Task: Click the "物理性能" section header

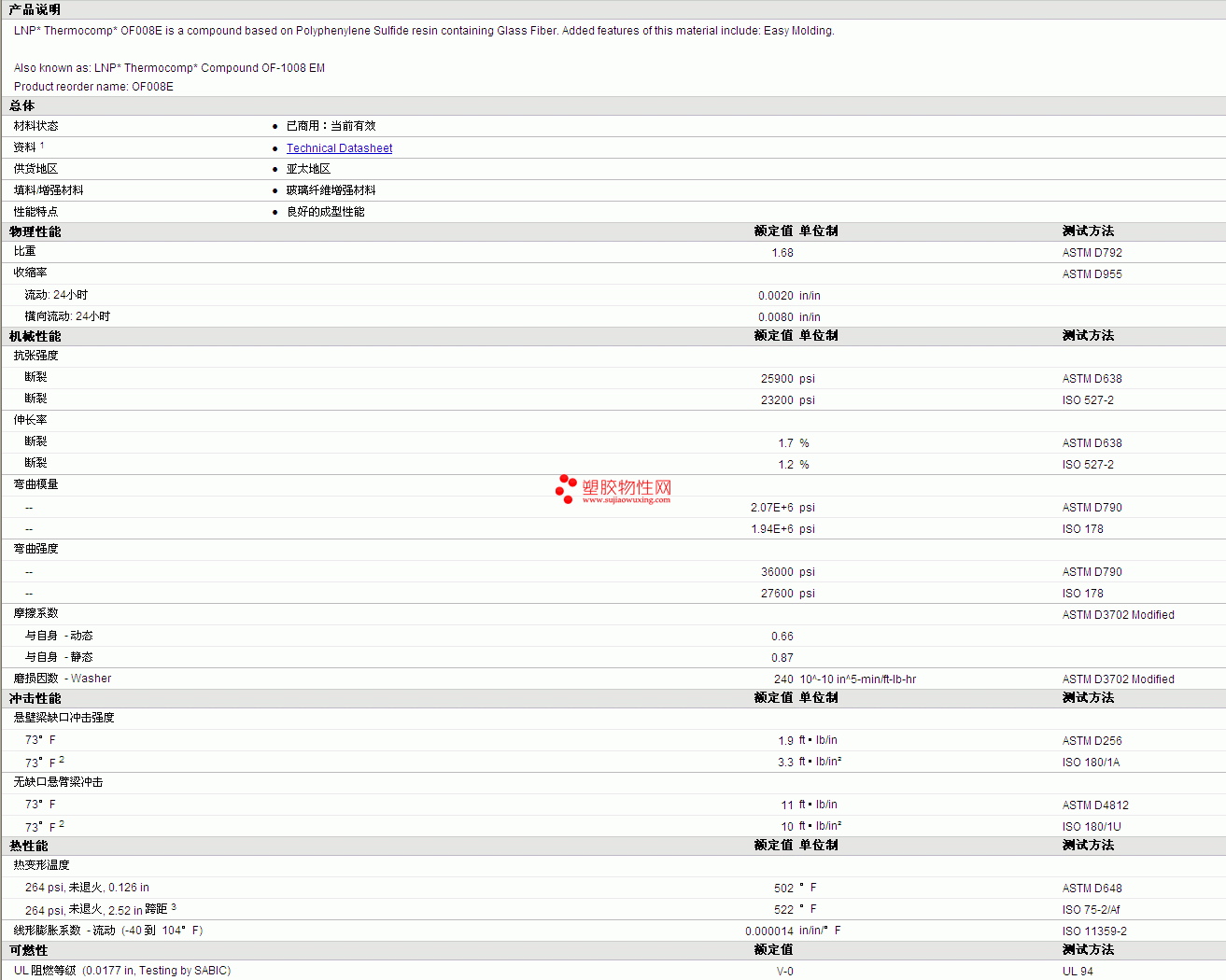Action: [35, 231]
